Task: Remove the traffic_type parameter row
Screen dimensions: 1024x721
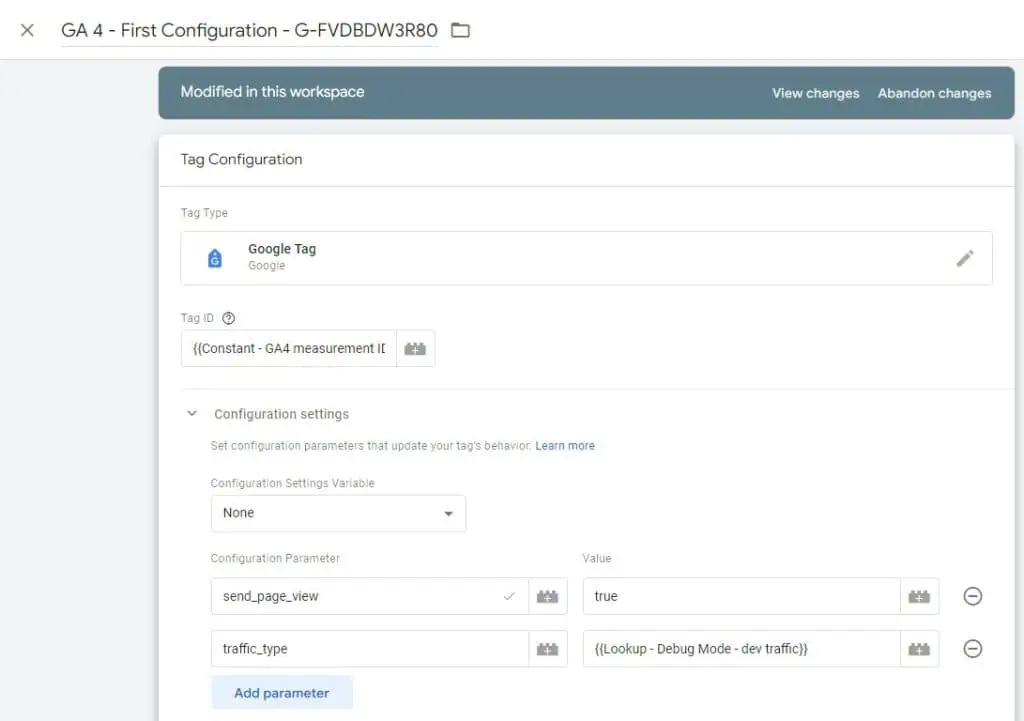Action: coord(973,648)
